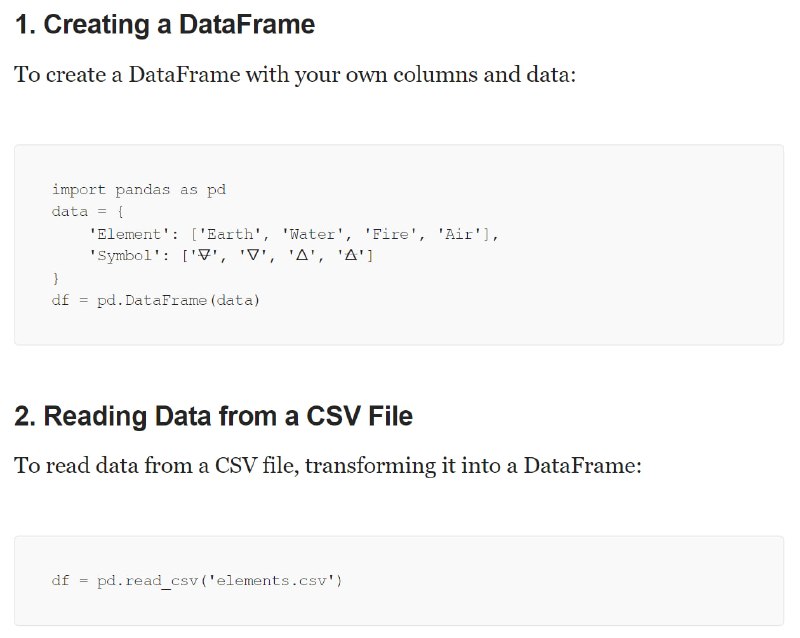This screenshot has height=638, width=800.
Task: Click the Water symbol, a plain downward triangle
Action: pyautogui.click(x=253, y=255)
